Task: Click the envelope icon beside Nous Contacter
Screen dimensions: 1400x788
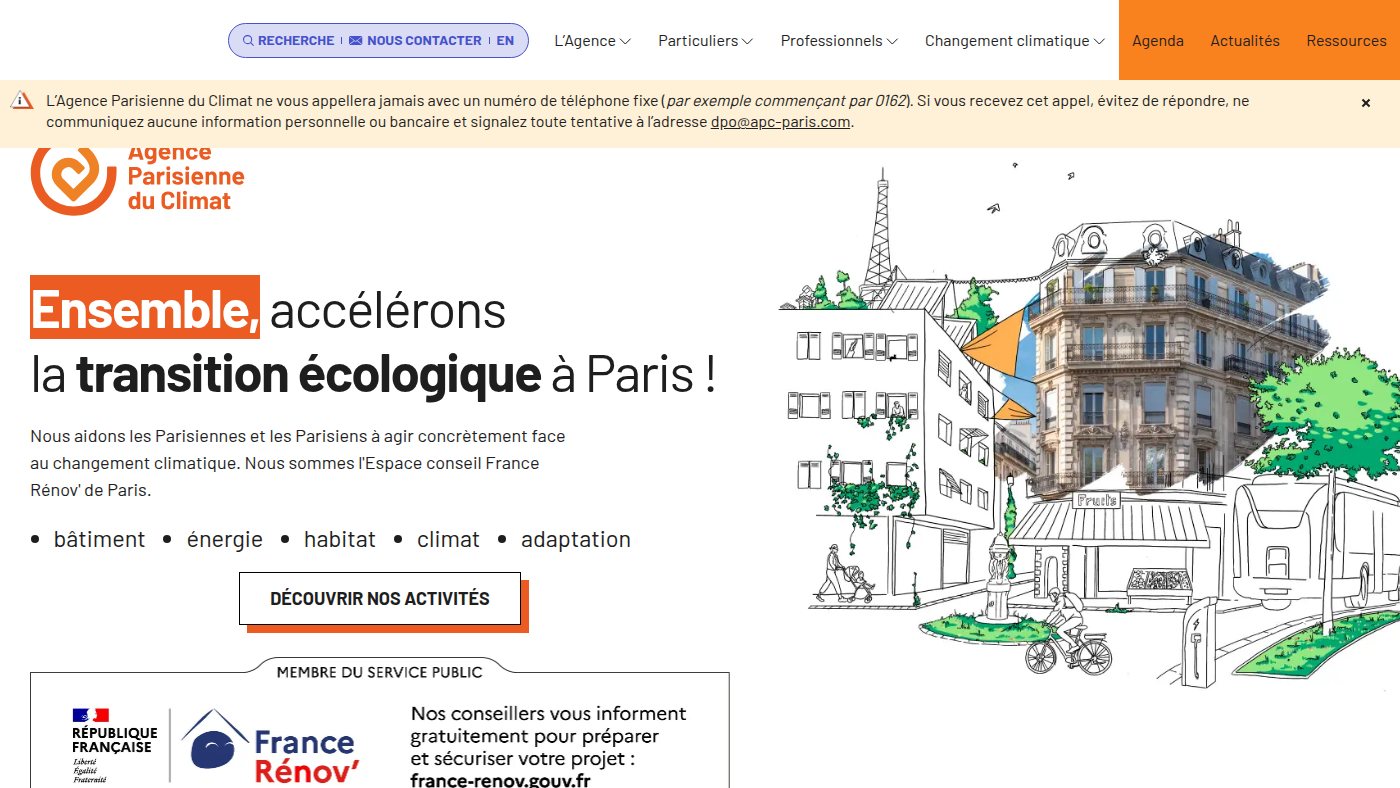Action: (355, 41)
